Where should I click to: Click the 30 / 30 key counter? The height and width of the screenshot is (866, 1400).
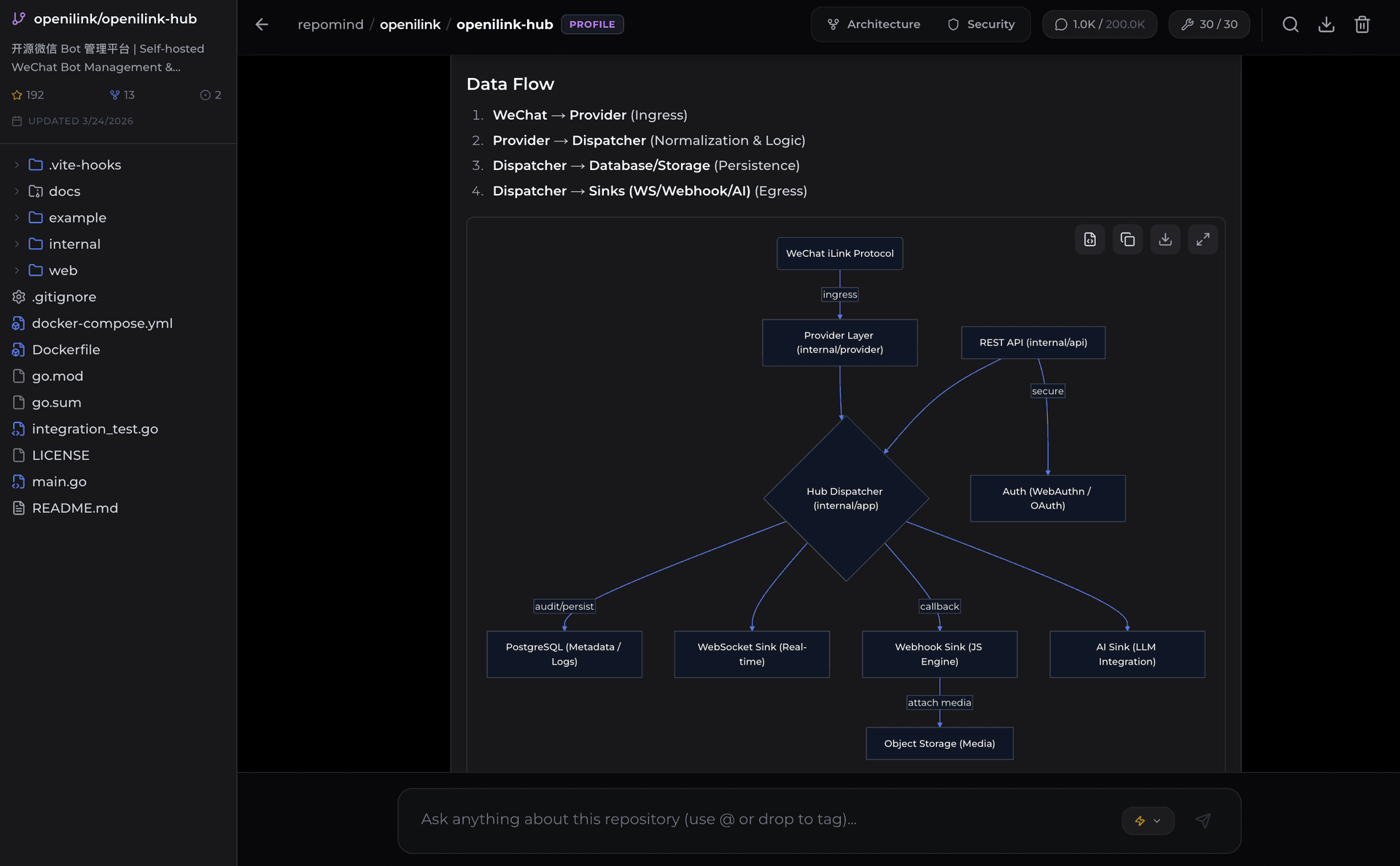click(x=1209, y=24)
